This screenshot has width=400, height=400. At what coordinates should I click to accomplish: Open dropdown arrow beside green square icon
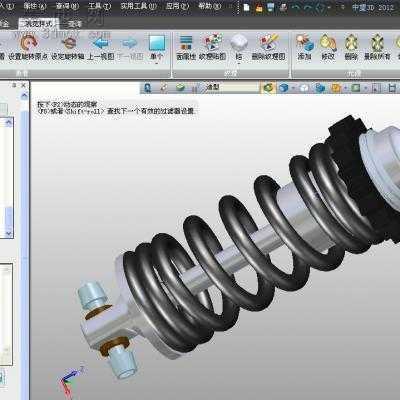coord(365,88)
